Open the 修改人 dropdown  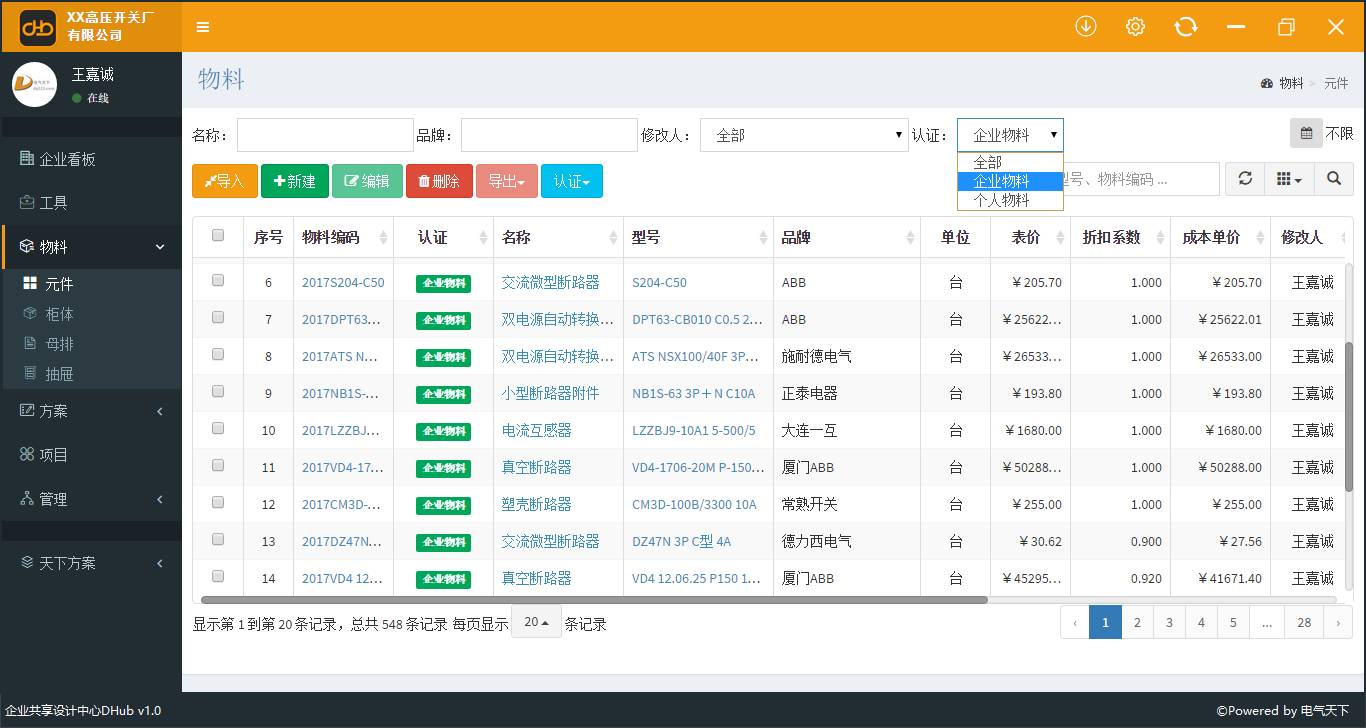[x=804, y=135]
